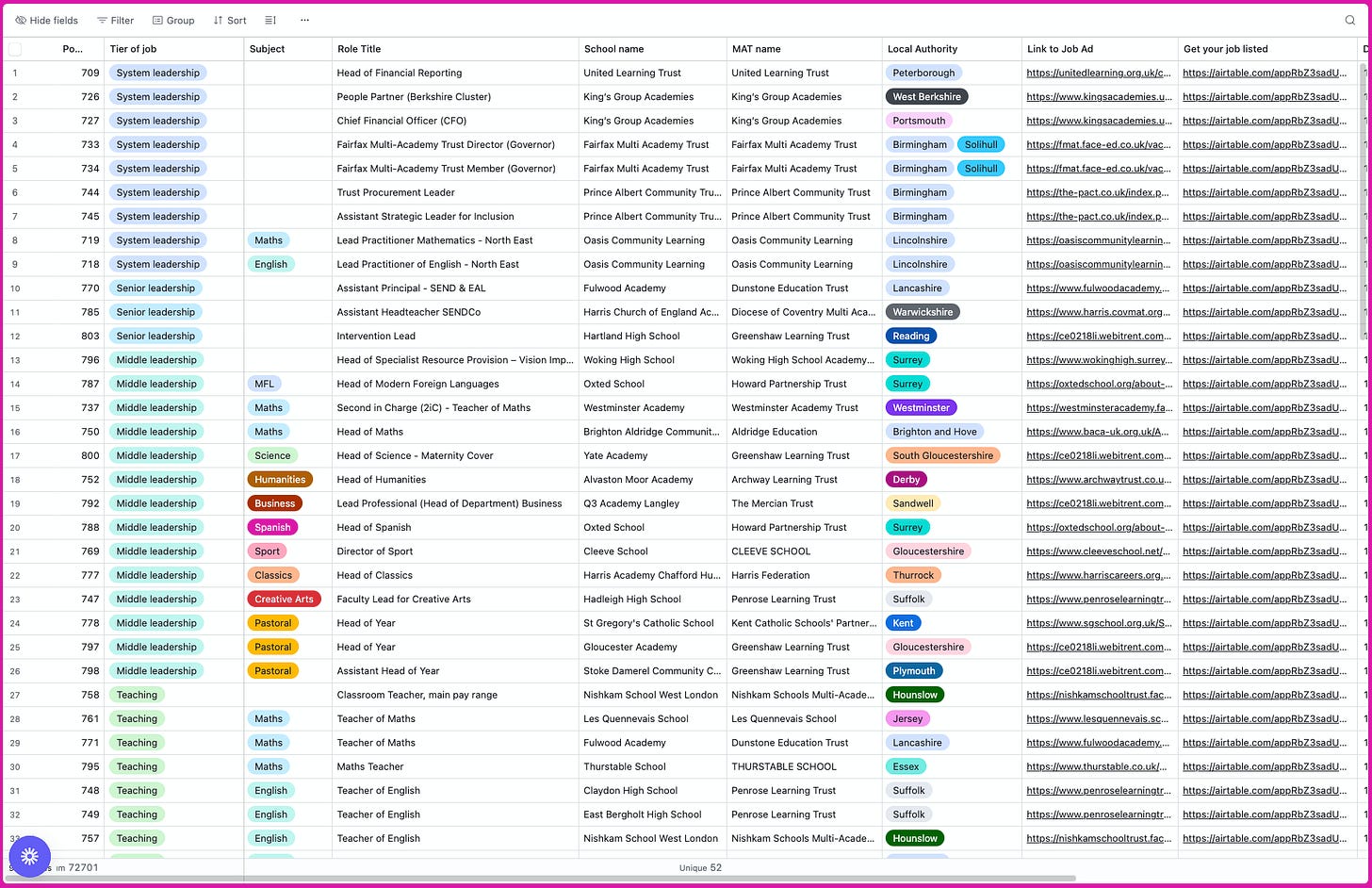Screen dimensions: 1372x888
Task: Open the Filter menu
Action: tap(115, 20)
